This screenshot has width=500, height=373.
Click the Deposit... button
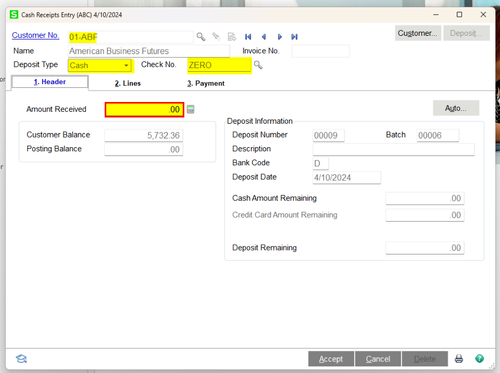pyautogui.click(x=466, y=33)
